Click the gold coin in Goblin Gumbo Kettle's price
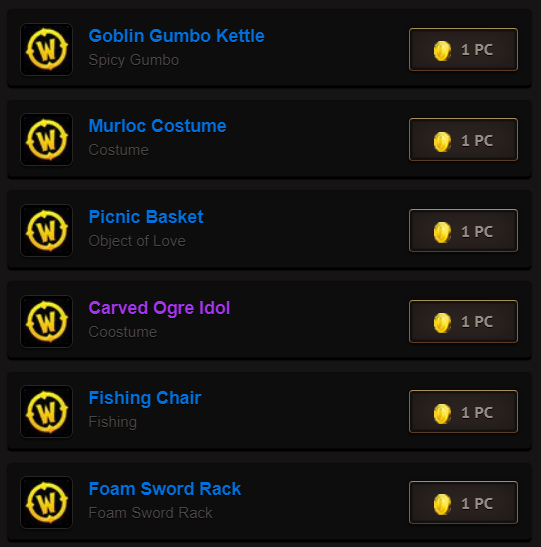The image size is (541, 547). pyautogui.click(x=442, y=51)
